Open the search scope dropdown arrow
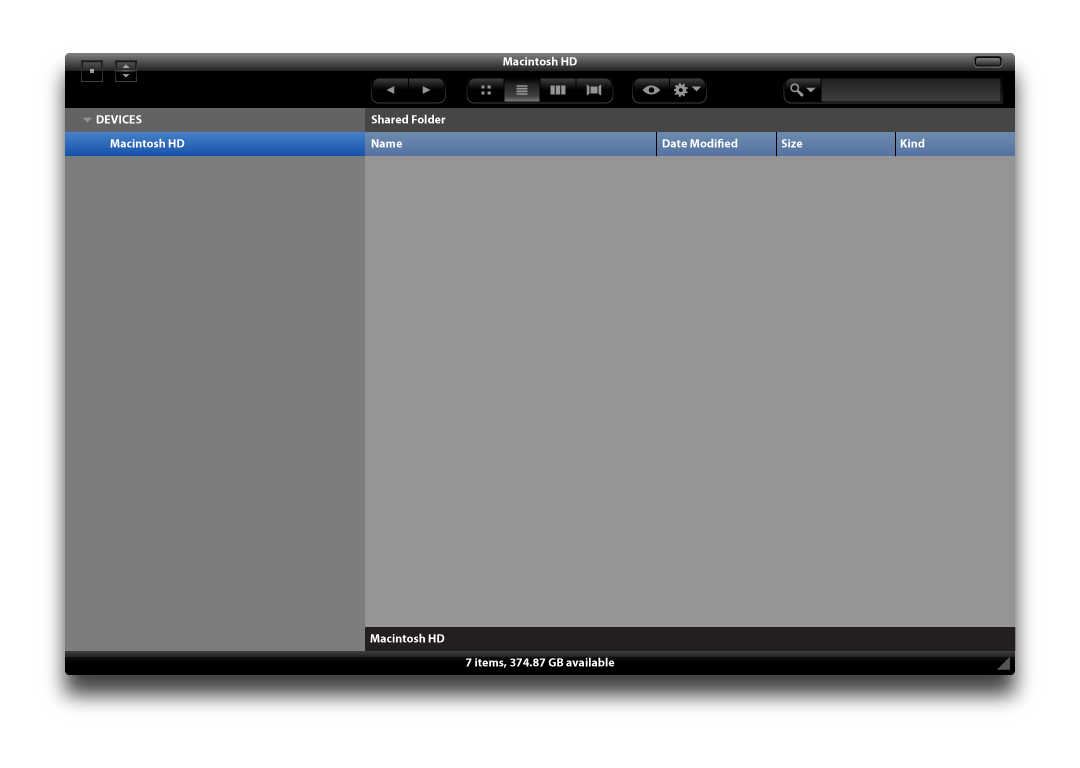1080x768 pixels. [810, 90]
